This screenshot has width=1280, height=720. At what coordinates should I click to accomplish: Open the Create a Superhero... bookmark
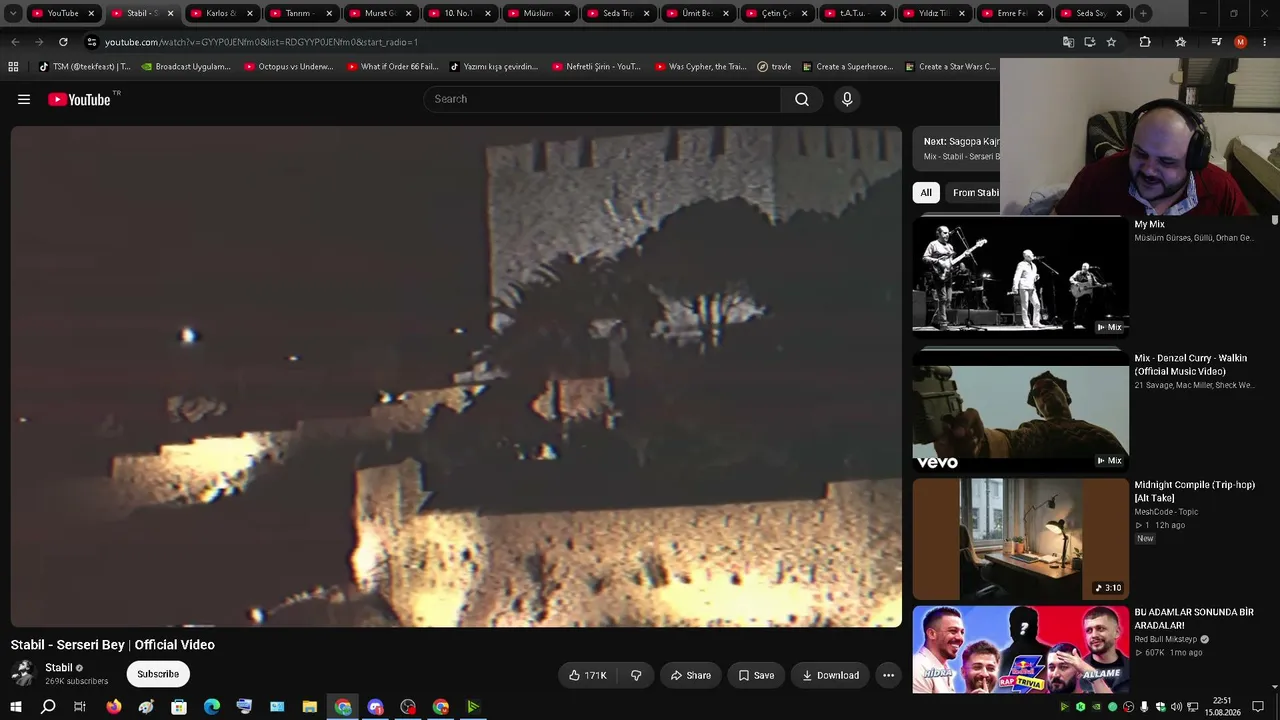click(x=847, y=67)
